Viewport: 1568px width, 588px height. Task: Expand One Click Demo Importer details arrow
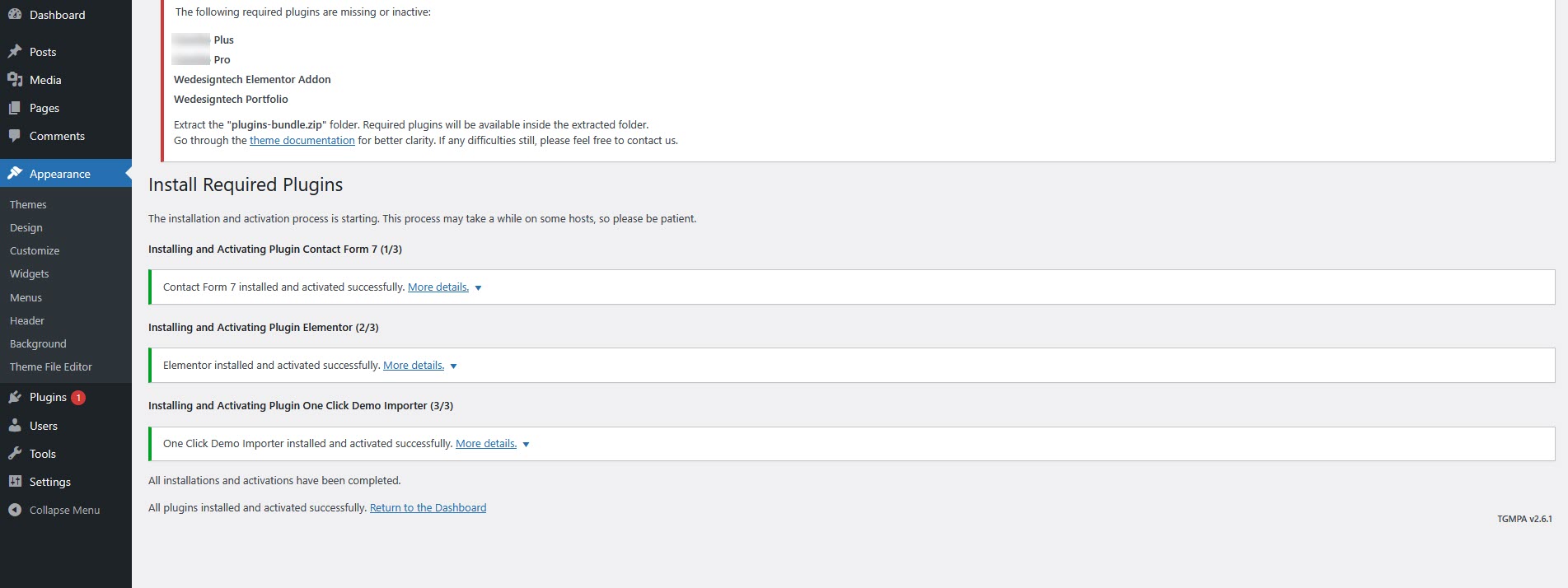coord(526,445)
